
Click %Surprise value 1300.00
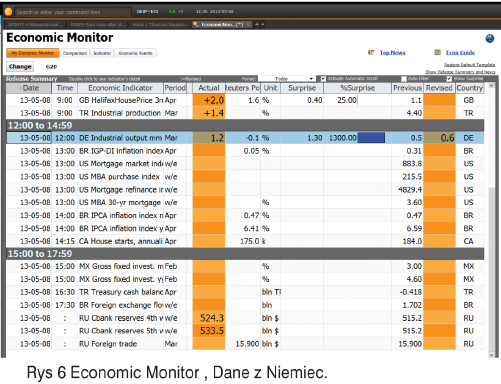click(343, 138)
